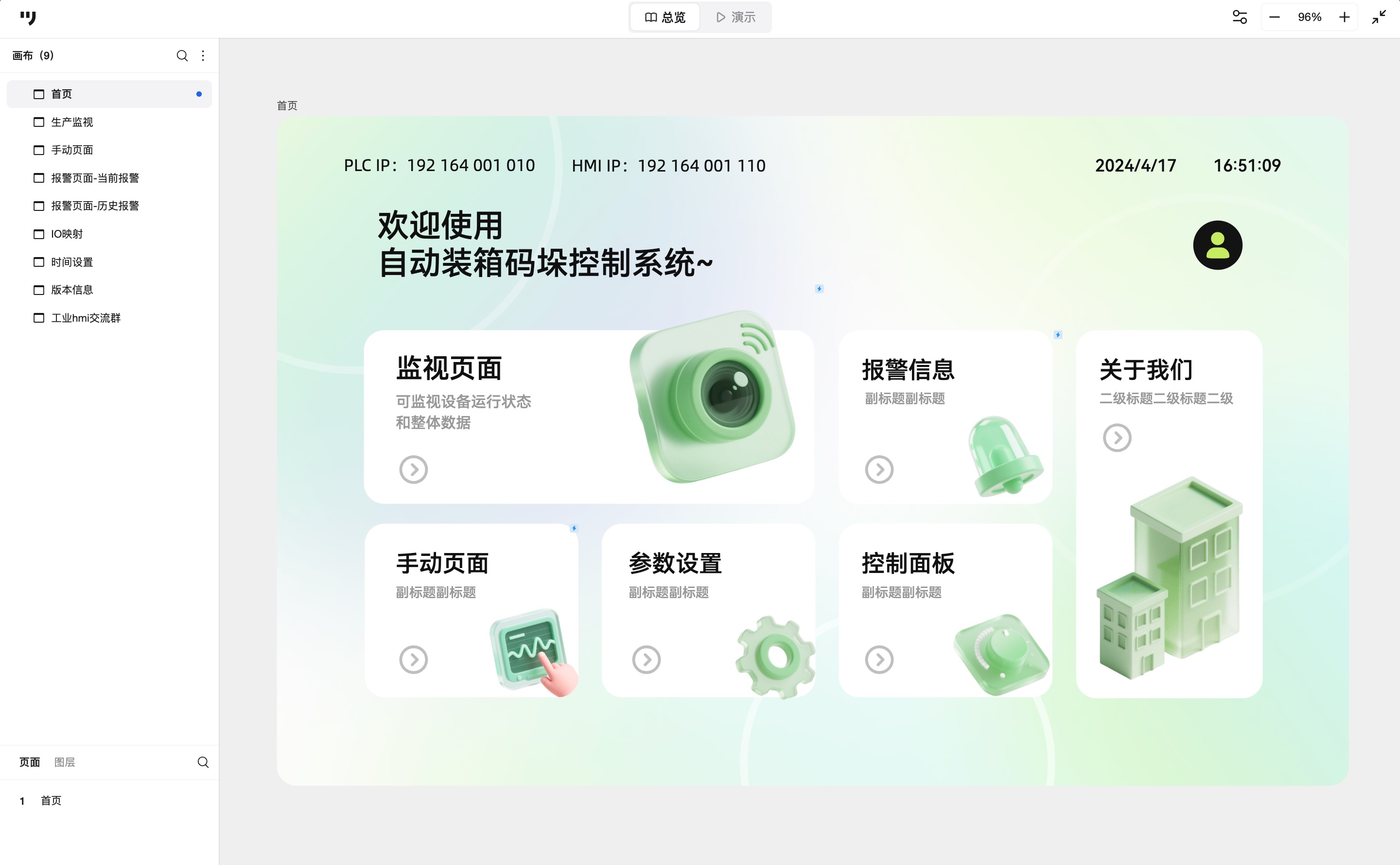Click the PLC IP address text
Image resolution: width=1400 pixels, height=865 pixels.
(439, 165)
